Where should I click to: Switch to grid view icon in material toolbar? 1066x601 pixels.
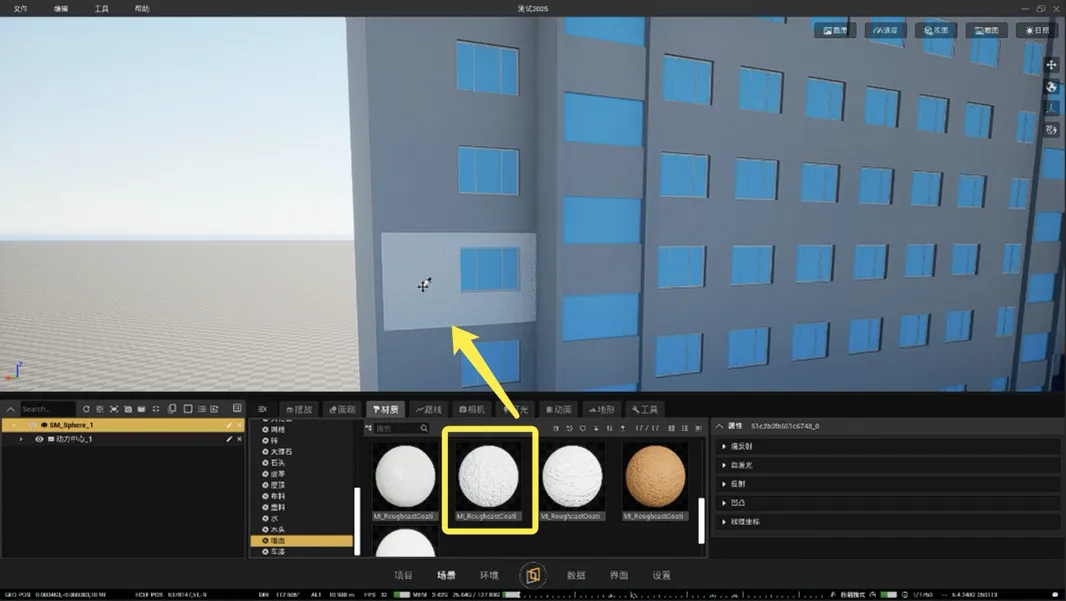click(x=672, y=428)
